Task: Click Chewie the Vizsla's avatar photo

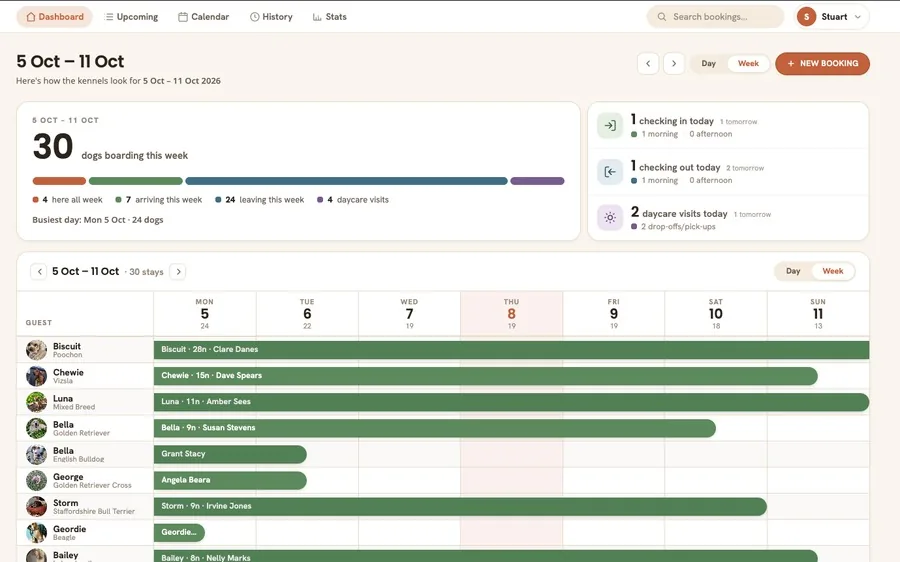Action: click(36, 376)
